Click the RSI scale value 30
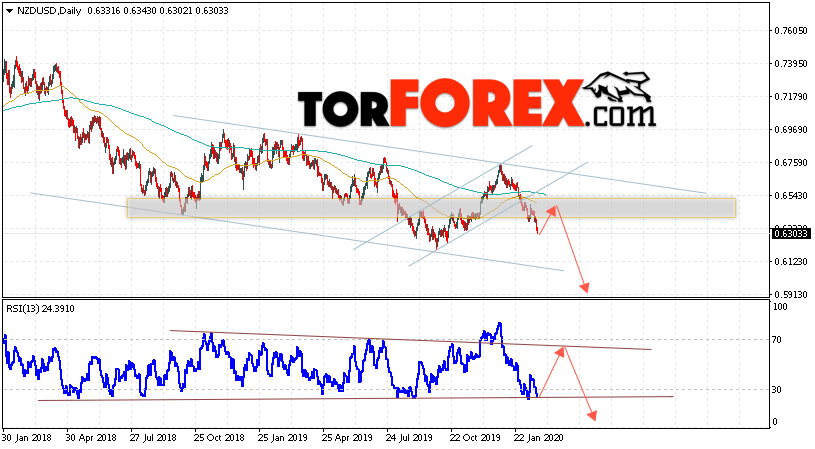The image size is (815, 449). pos(778,390)
